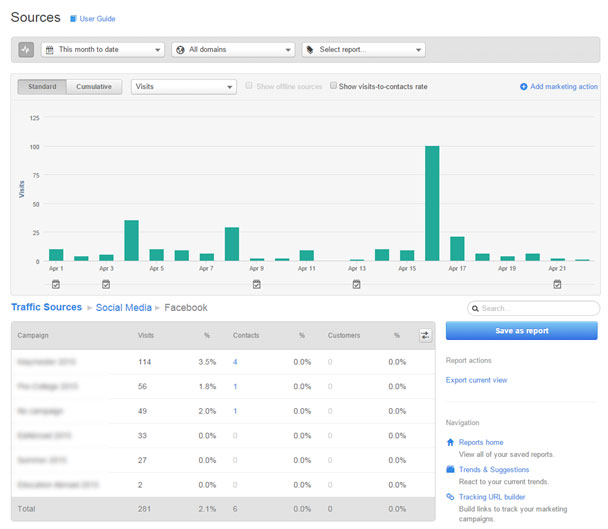Click the Apr 8 visits bar
This screenshot has height=529, width=608.
pyautogui.click(x=232, y=244)
